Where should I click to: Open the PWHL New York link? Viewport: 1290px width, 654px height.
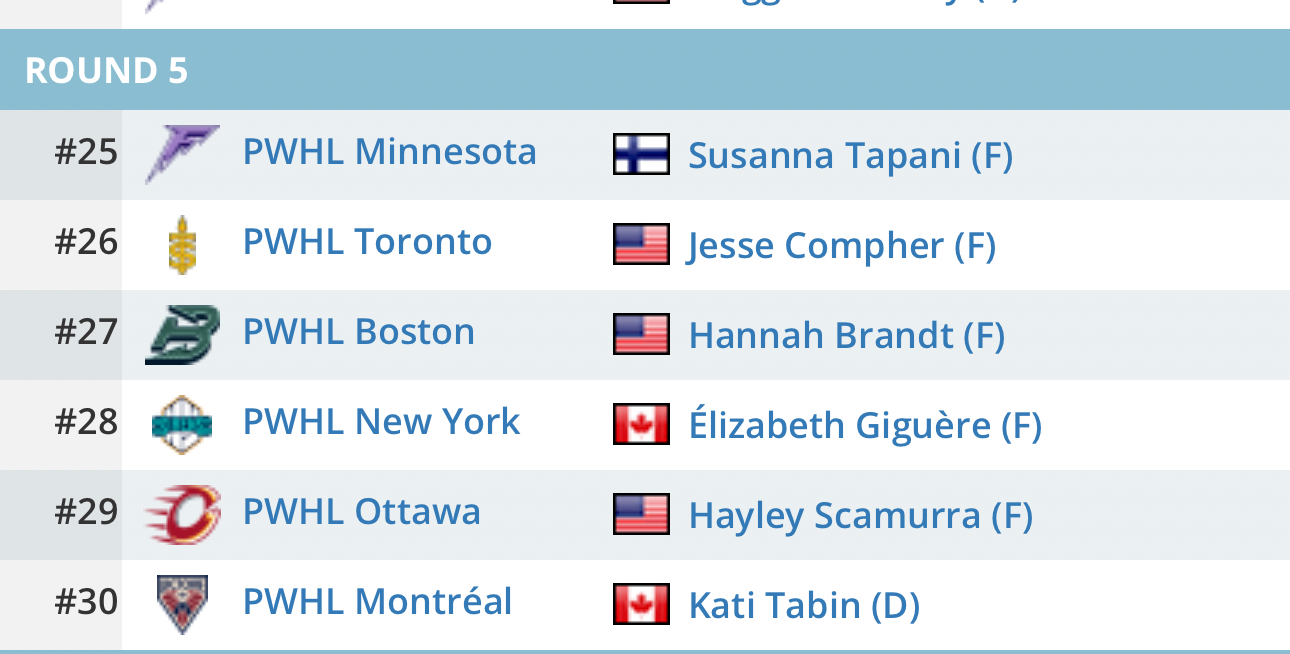coord(381,422)
